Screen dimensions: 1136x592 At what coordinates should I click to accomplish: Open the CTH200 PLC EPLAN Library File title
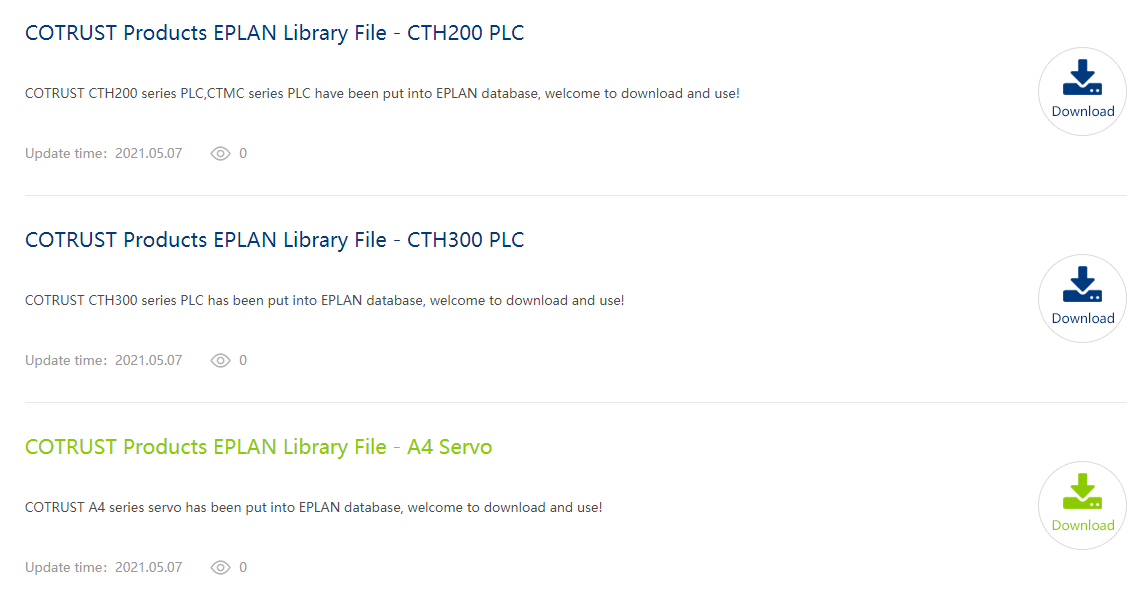(274, 33)
